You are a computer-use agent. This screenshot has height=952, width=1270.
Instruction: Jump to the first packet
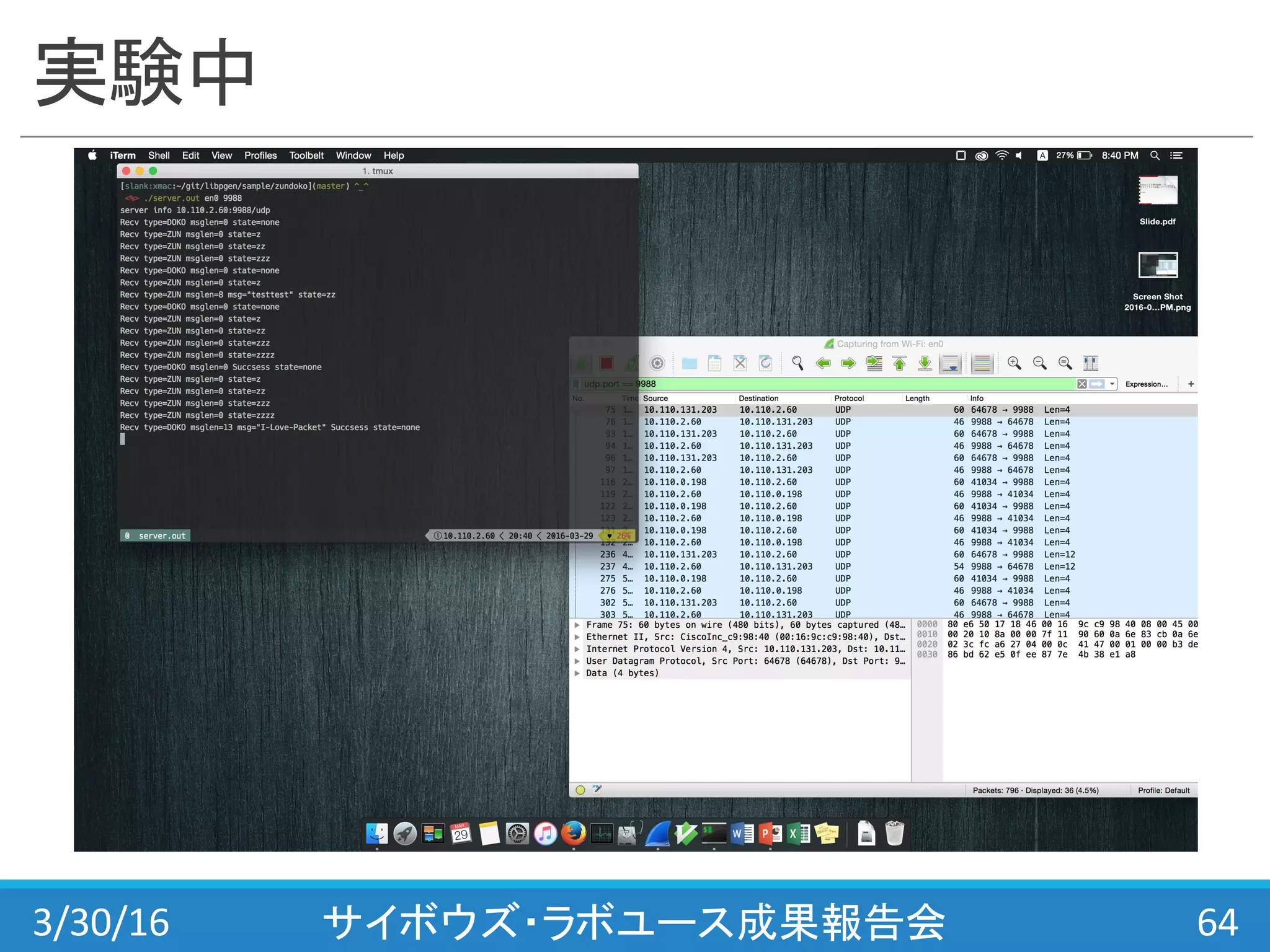coord(900,363)
